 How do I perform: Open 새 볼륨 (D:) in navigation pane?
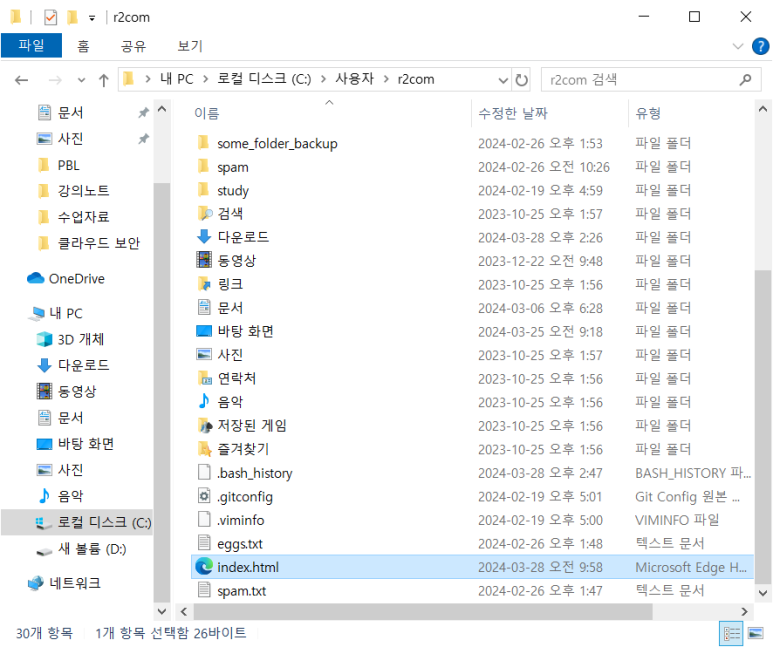92,549
